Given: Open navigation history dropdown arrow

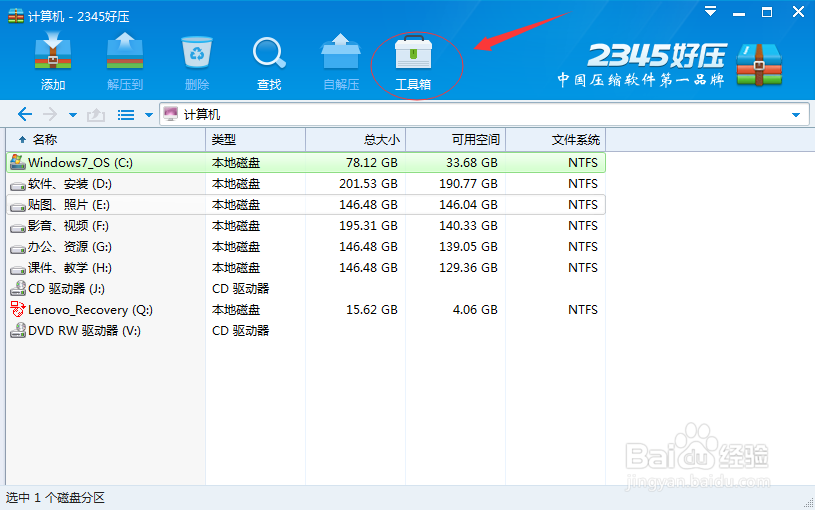Looking at the screenshot, I should [x=73, y=115].
